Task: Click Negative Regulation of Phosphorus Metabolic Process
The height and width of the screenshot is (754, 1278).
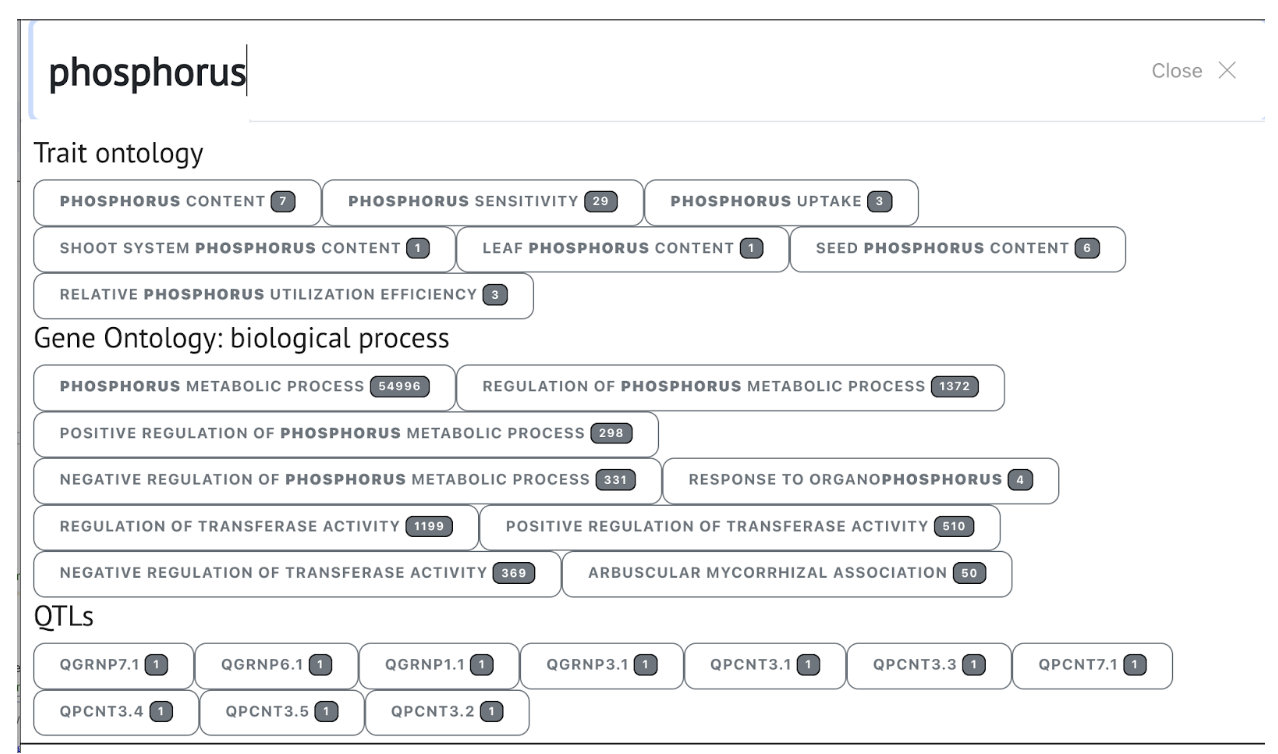Action: point(347,480)
